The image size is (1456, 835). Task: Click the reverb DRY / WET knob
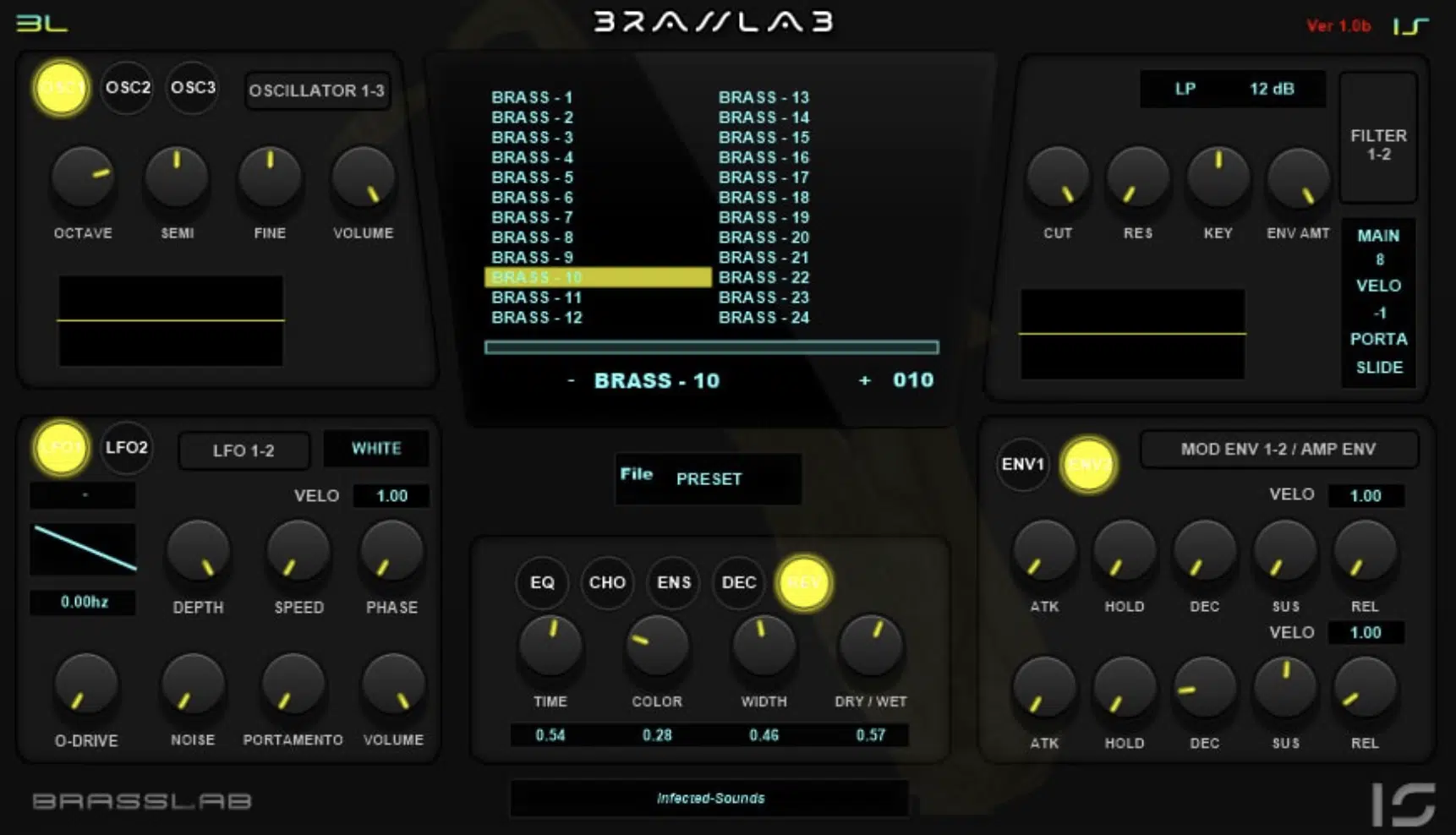coord(871,646)
